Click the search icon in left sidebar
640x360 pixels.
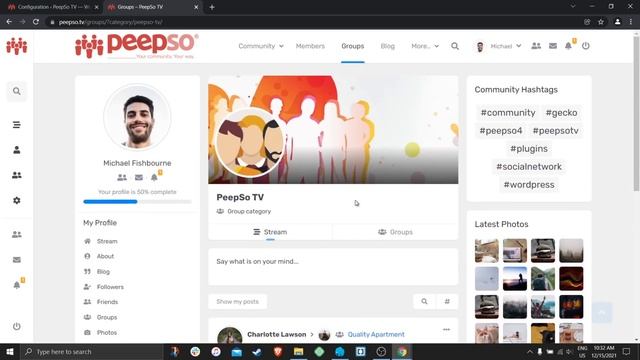[16, 91]
